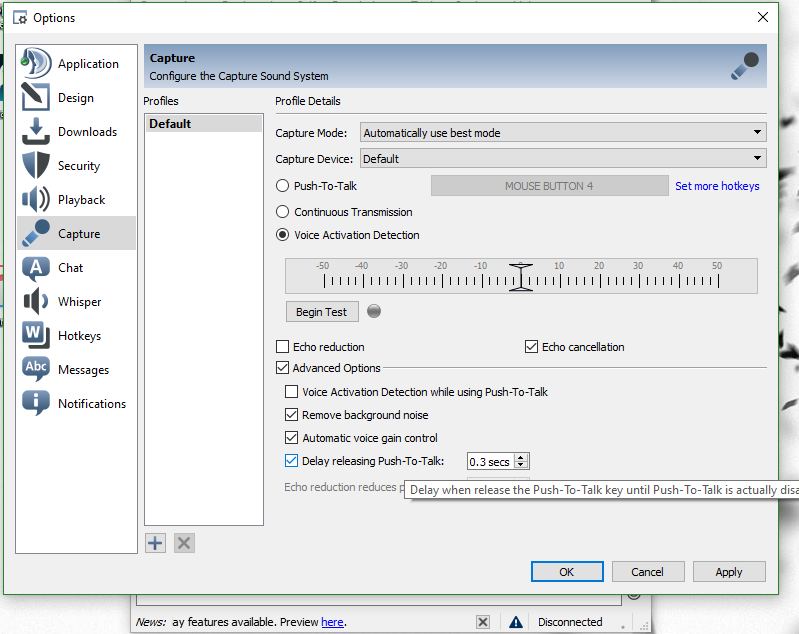Click the Options window title icon

tap(20, 18)
